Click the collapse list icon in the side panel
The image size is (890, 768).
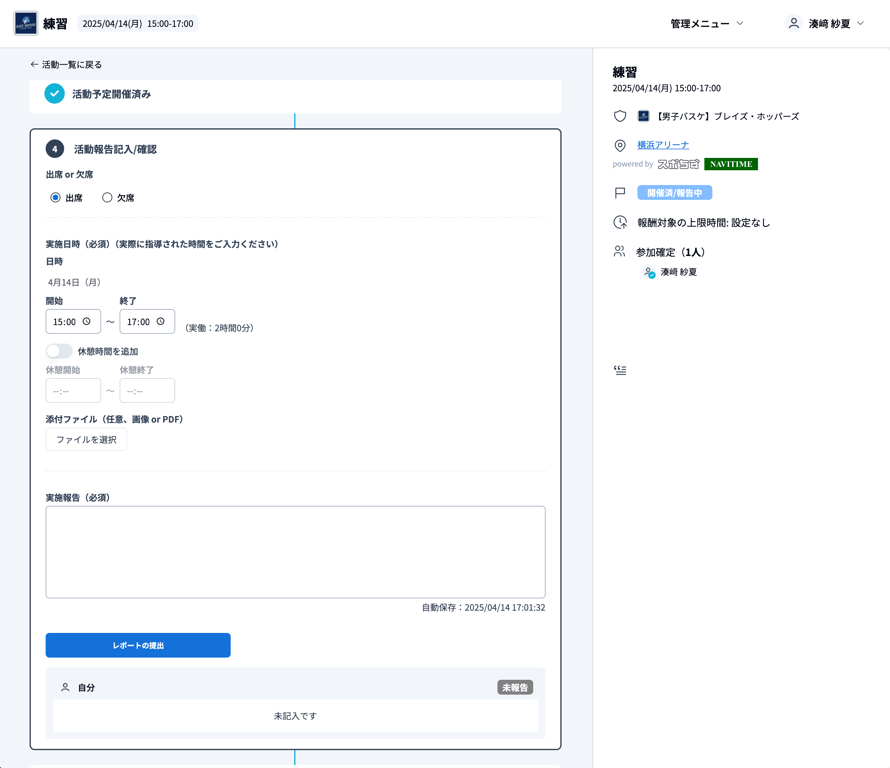(x=620, y=370)
